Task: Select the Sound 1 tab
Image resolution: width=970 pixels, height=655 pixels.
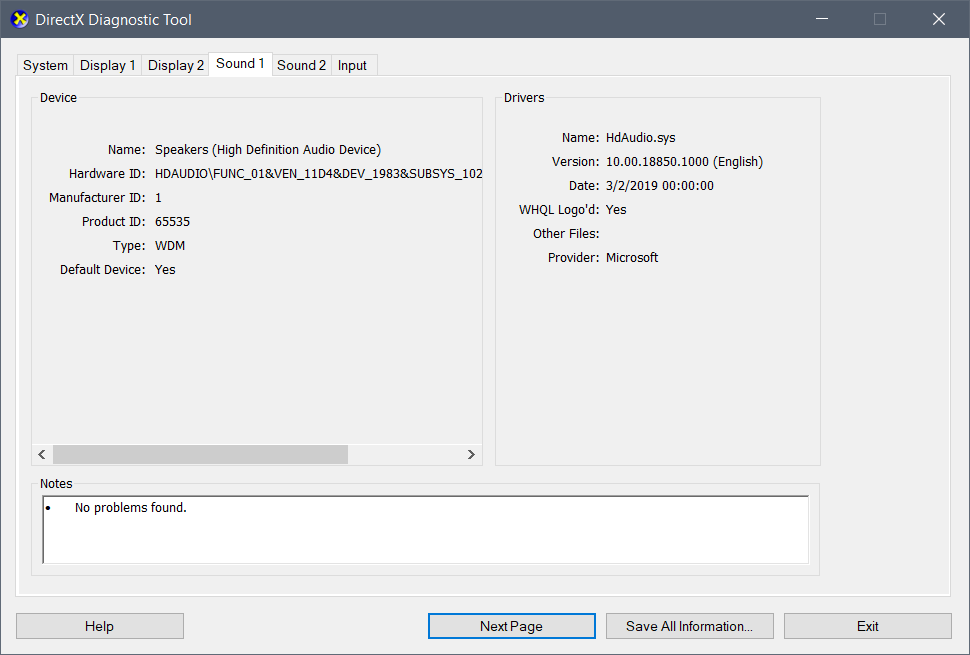Action: [240, 64]
